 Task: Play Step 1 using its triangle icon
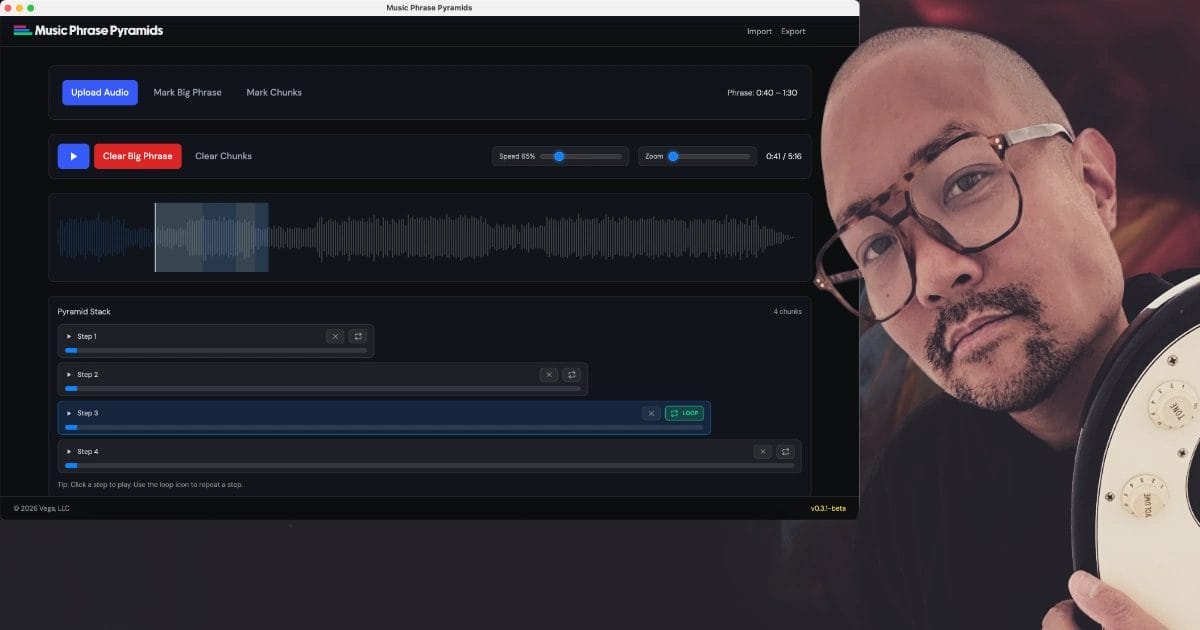click(69, 336)
